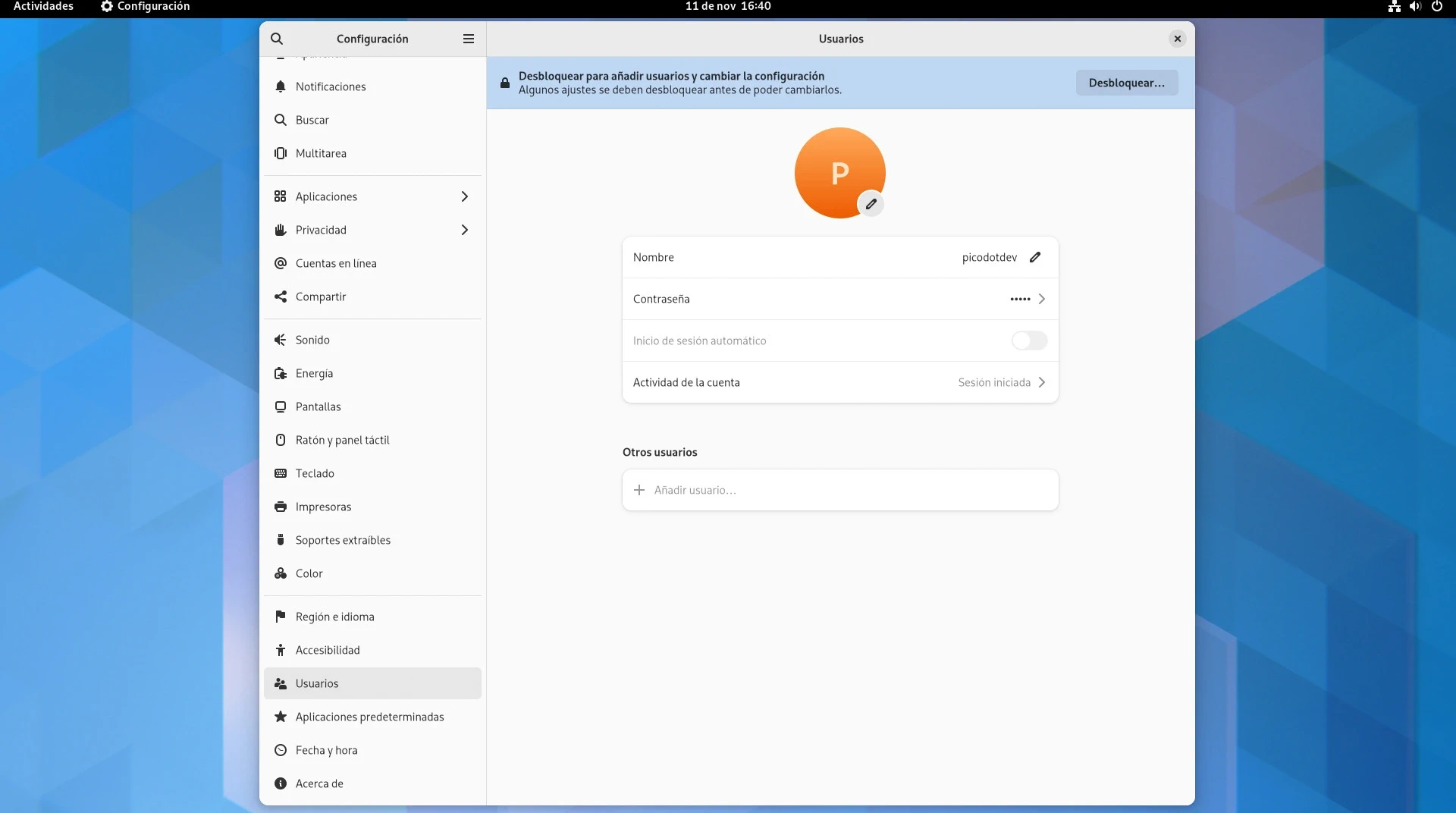1456x813 pixels.
Task: Open the system power icon in top bar
Action: tap(1436, 6)
